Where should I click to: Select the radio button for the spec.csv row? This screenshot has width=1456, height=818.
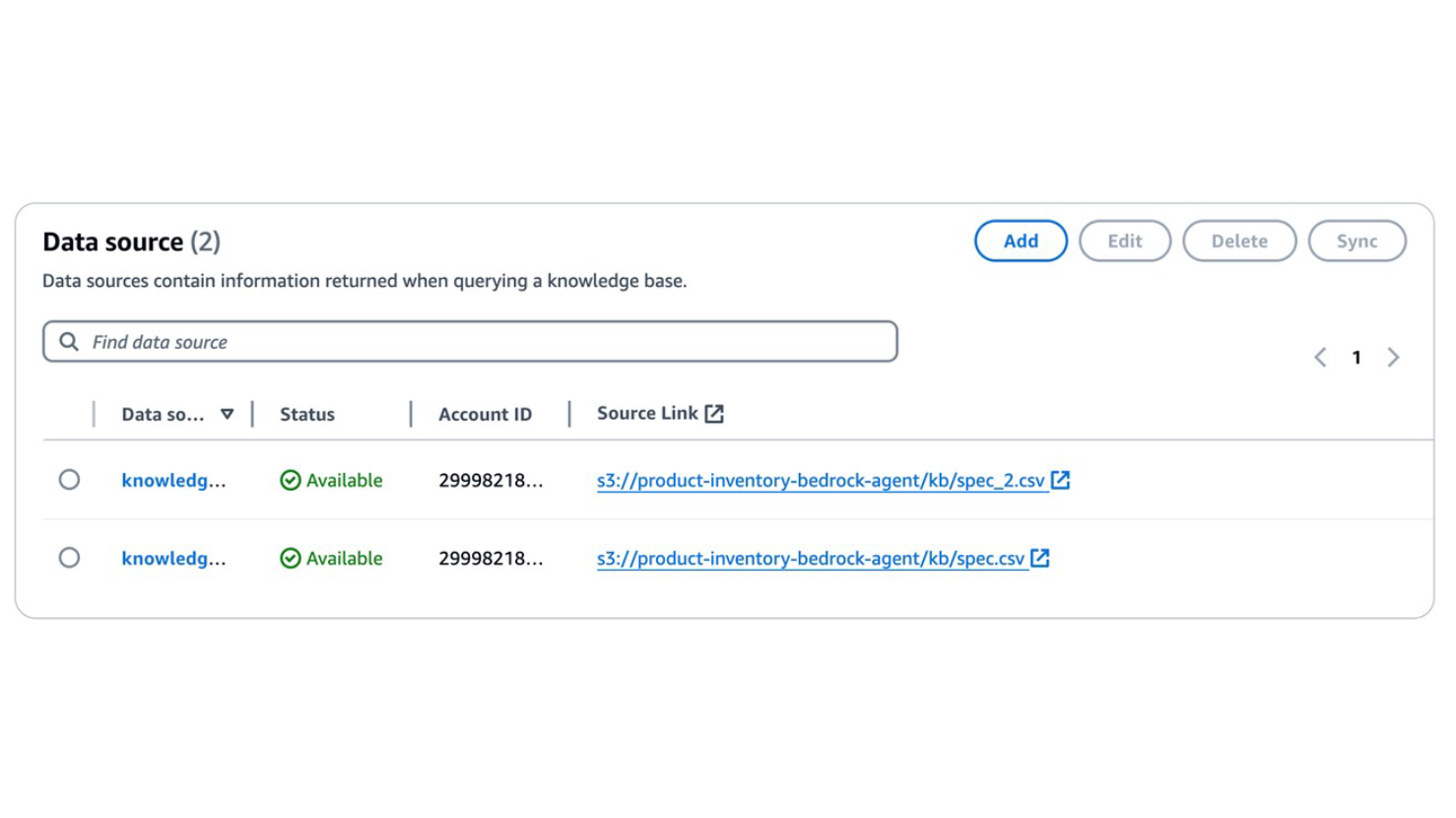coord(69,558)
